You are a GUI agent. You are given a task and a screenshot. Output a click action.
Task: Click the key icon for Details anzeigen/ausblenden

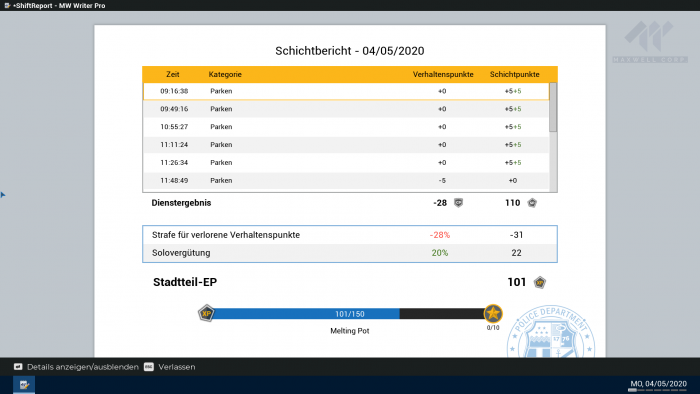(18, 367)
